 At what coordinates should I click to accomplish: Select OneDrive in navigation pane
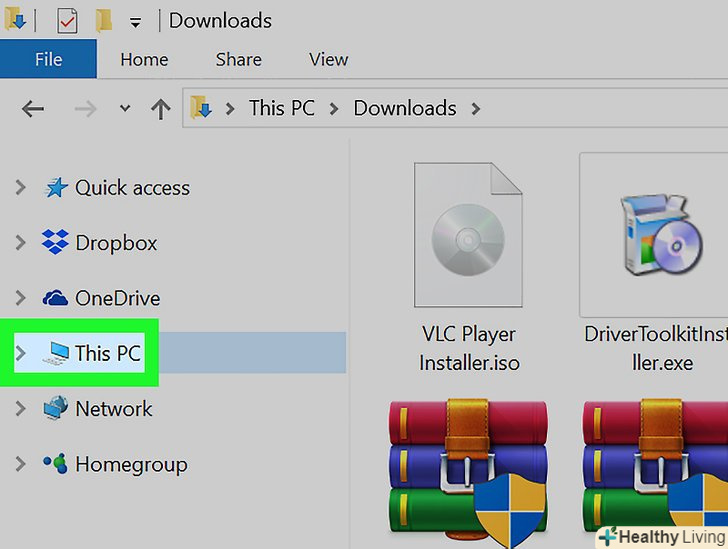point(117,298)
